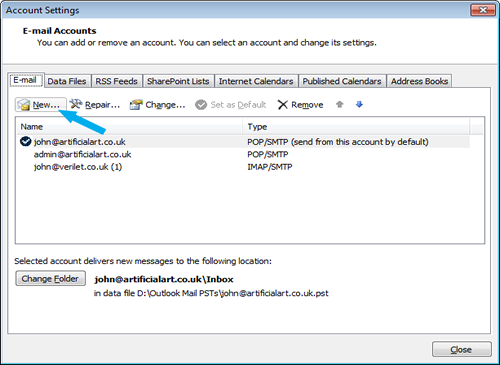
Task: Switch to the E-mail tab
Action: tap(26, 80)
